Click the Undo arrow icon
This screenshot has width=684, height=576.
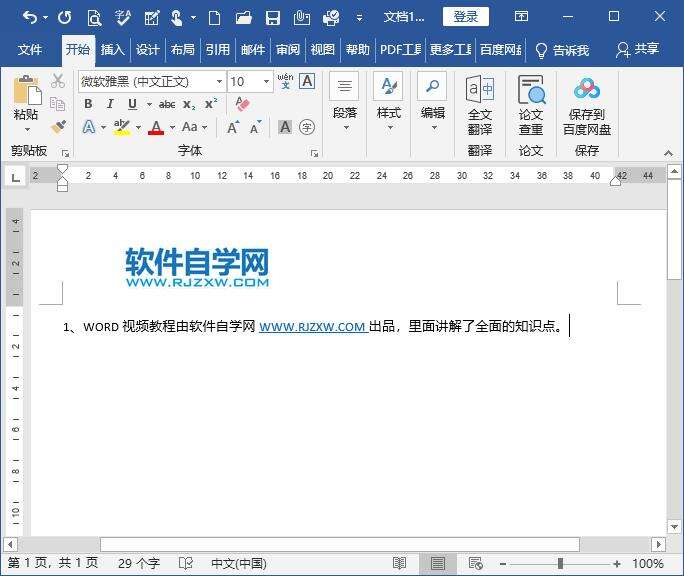(x=30, y=17)
